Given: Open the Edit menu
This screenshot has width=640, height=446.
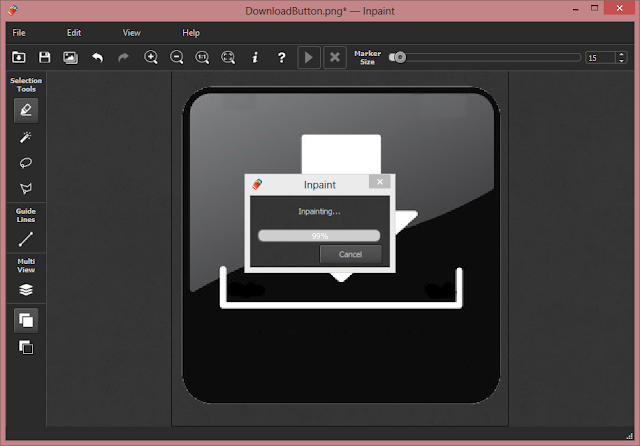Looking at the screenshot, I should point(74,33).
